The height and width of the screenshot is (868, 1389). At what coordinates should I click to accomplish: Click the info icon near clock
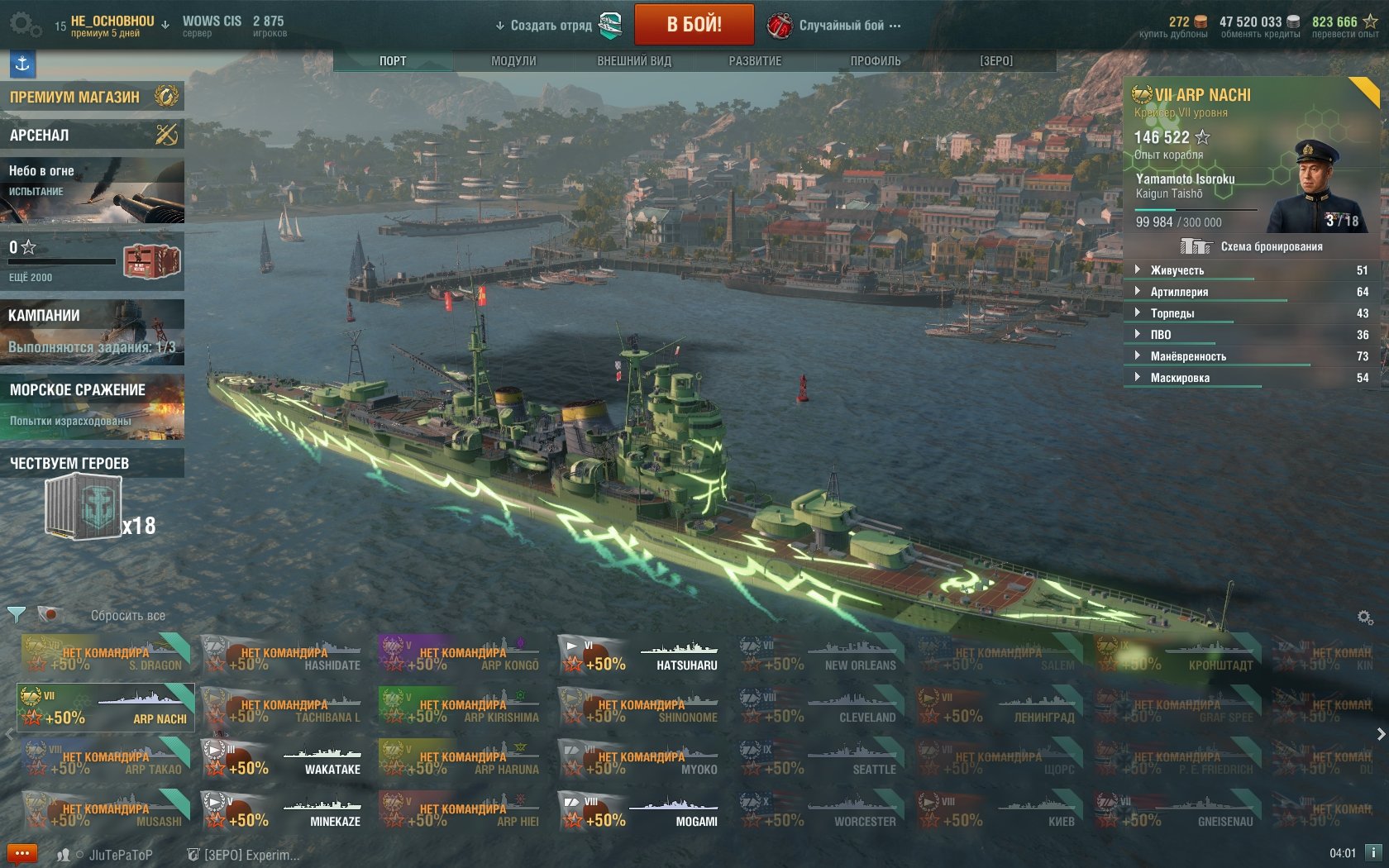click(1372, 852)
